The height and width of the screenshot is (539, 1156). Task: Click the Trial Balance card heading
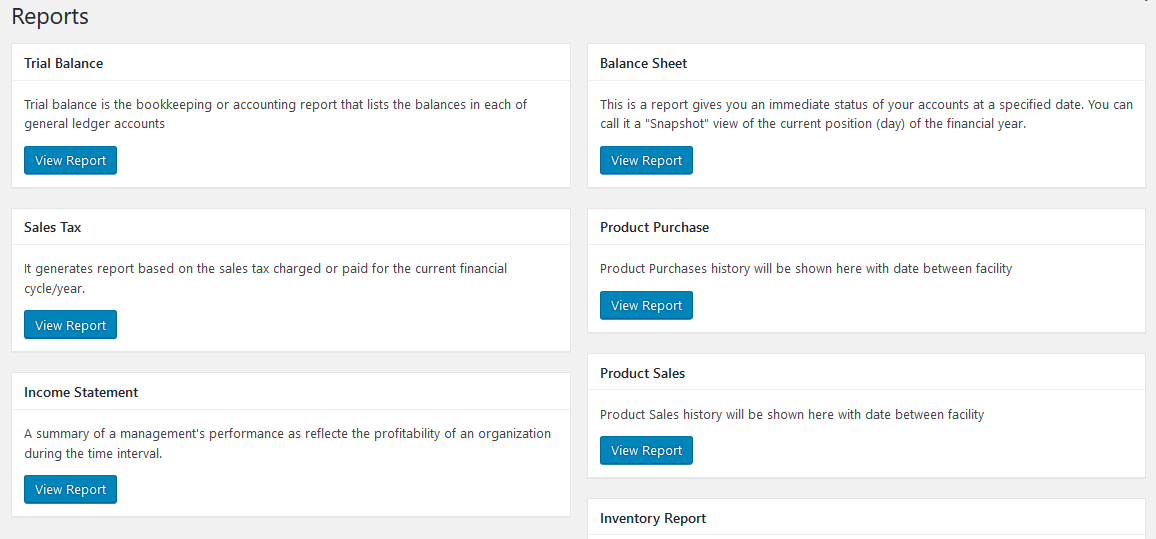click(63, 63)
